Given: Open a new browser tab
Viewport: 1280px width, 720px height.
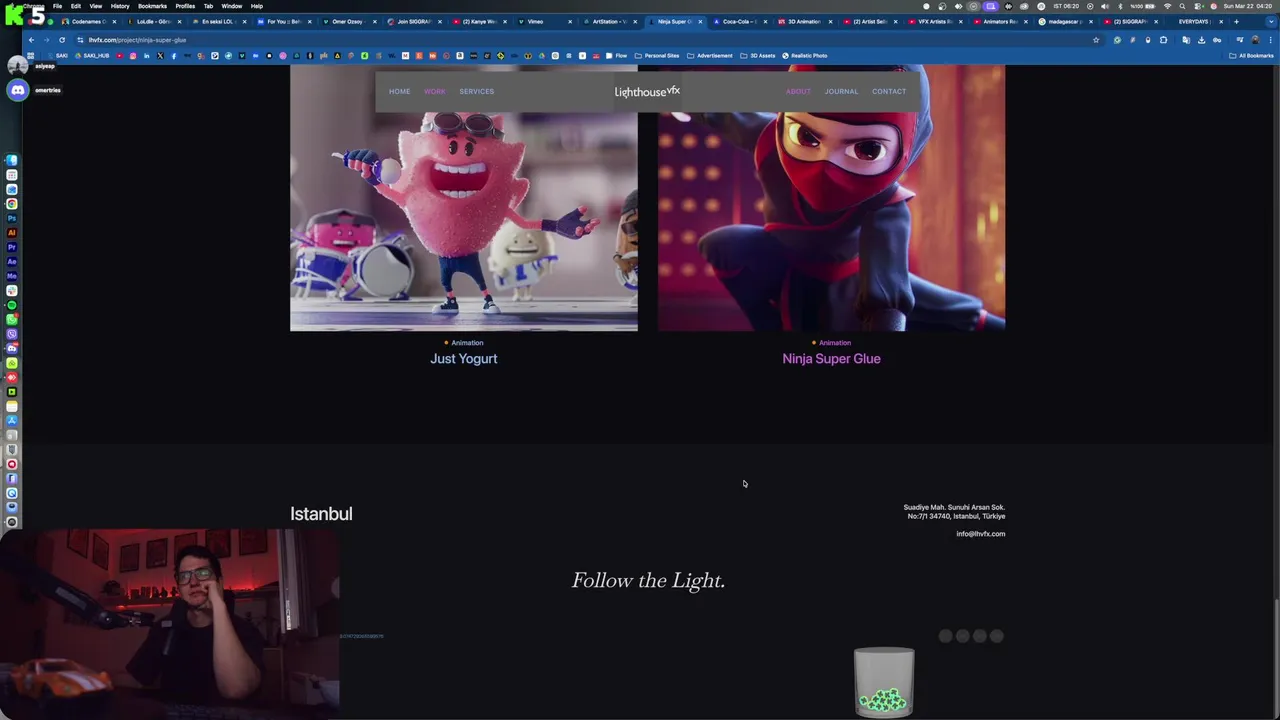Looking at the screenshot, I should 1236,22.
